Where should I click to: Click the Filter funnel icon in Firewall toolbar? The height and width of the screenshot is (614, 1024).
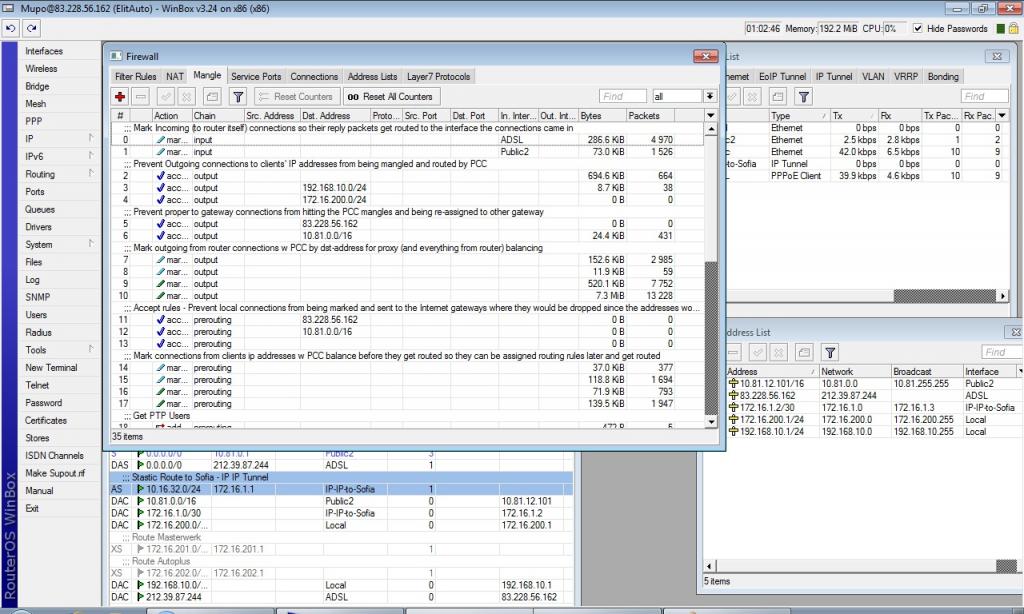(x=238, y=97)
